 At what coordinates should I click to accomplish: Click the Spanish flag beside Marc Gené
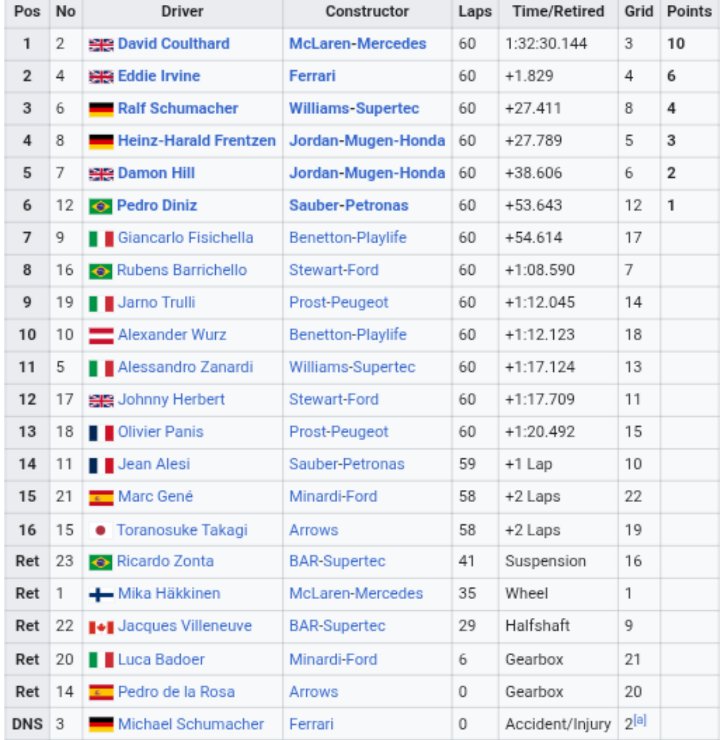[x=101, y=497]
